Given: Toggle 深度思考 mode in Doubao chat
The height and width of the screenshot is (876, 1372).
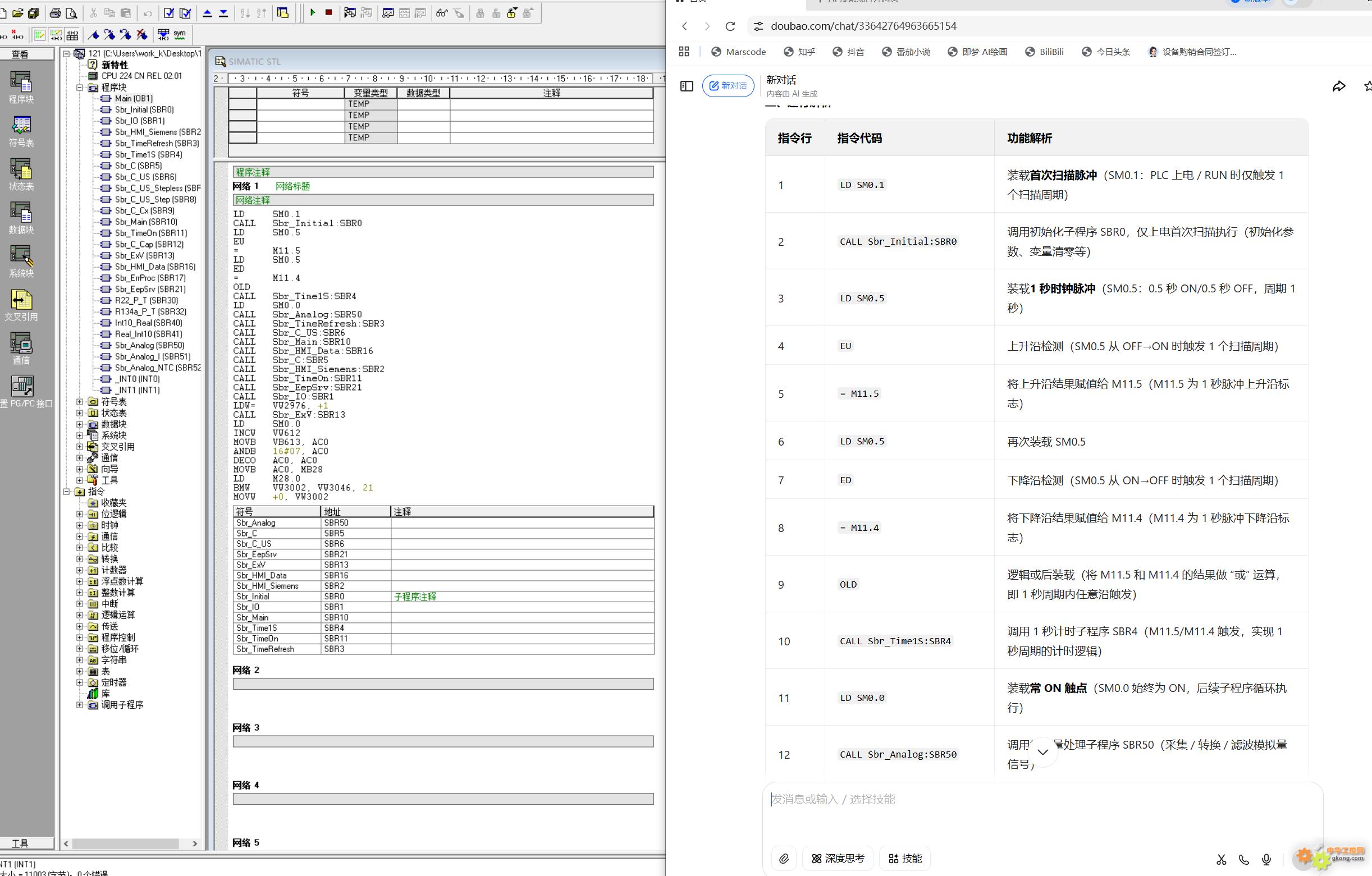Looking at the screenshot, I should coord(838,859).
